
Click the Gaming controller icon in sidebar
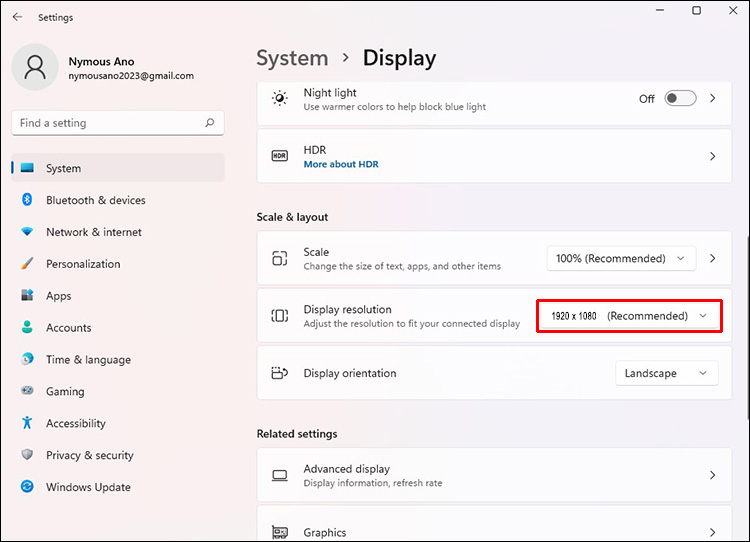27,391
